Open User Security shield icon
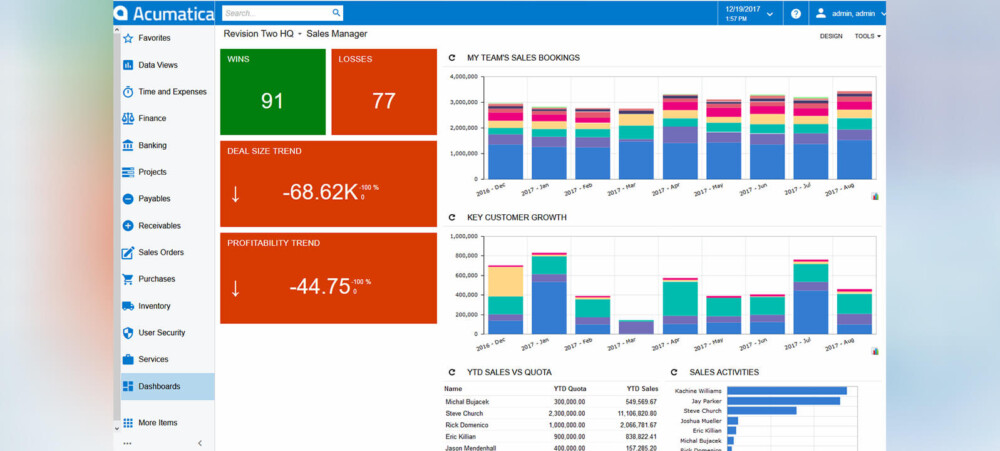 128,333
